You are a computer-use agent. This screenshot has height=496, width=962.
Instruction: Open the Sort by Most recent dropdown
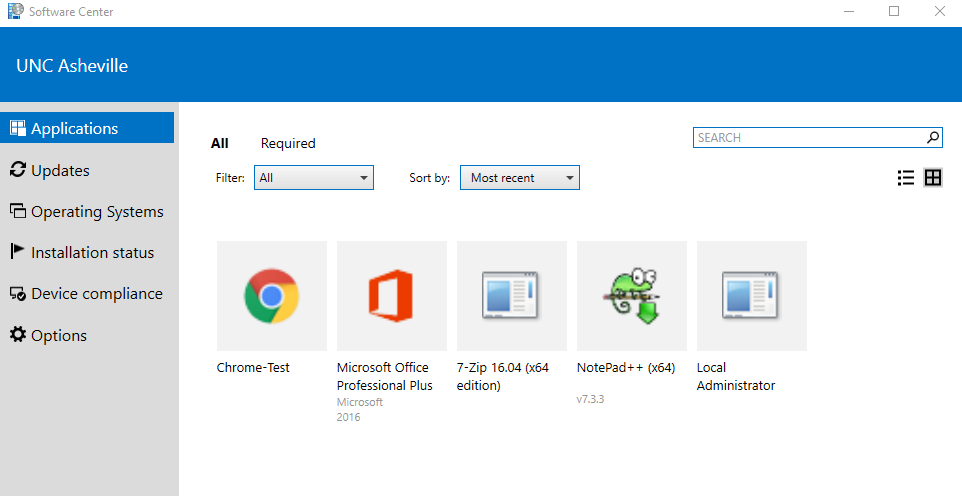pos(519,178)
